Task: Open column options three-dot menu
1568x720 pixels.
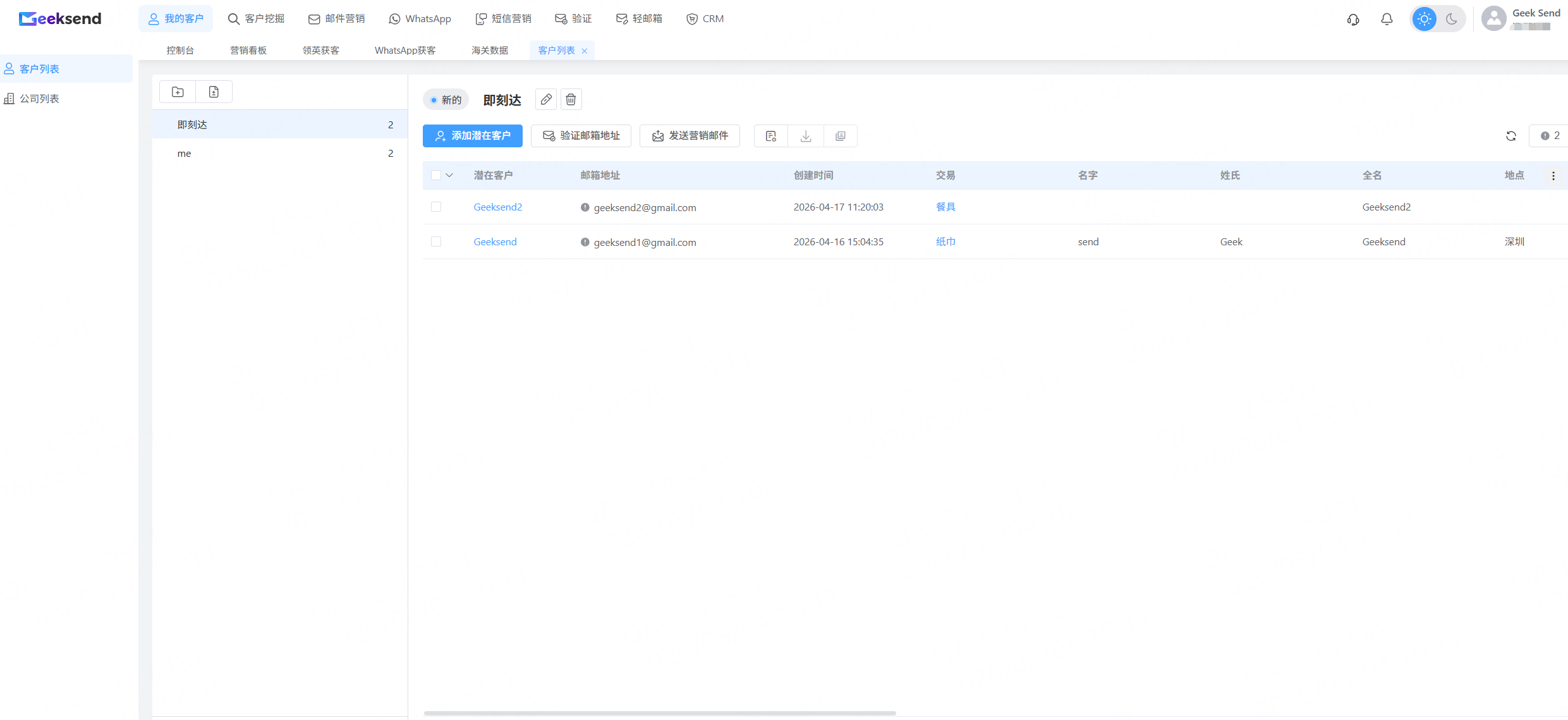Action: (x=1553, y=176)
